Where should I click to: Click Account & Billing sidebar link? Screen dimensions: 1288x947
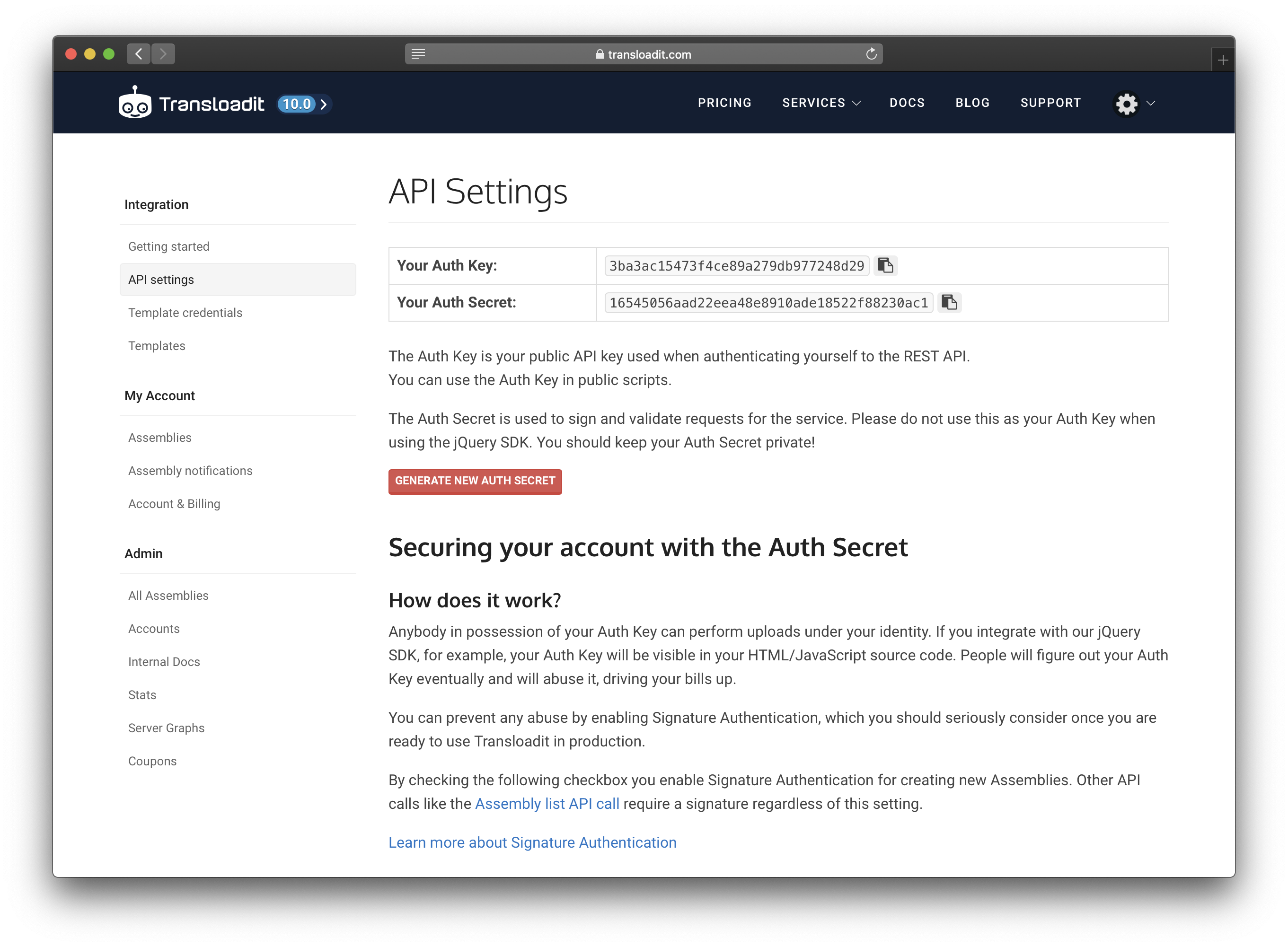(x=174, y=503)
